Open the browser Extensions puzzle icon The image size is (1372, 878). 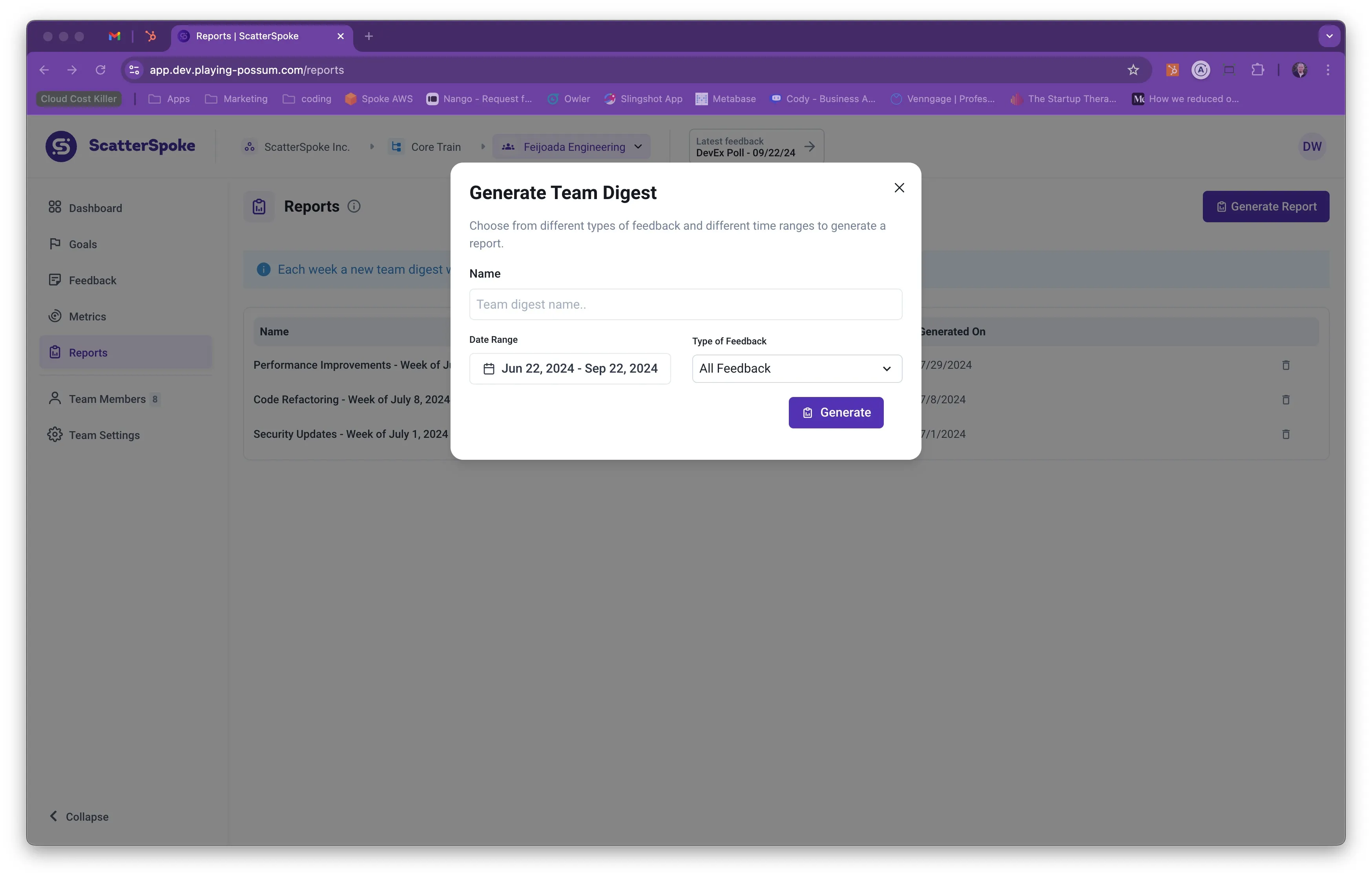pyautogui.click(x=1257, y=70)
